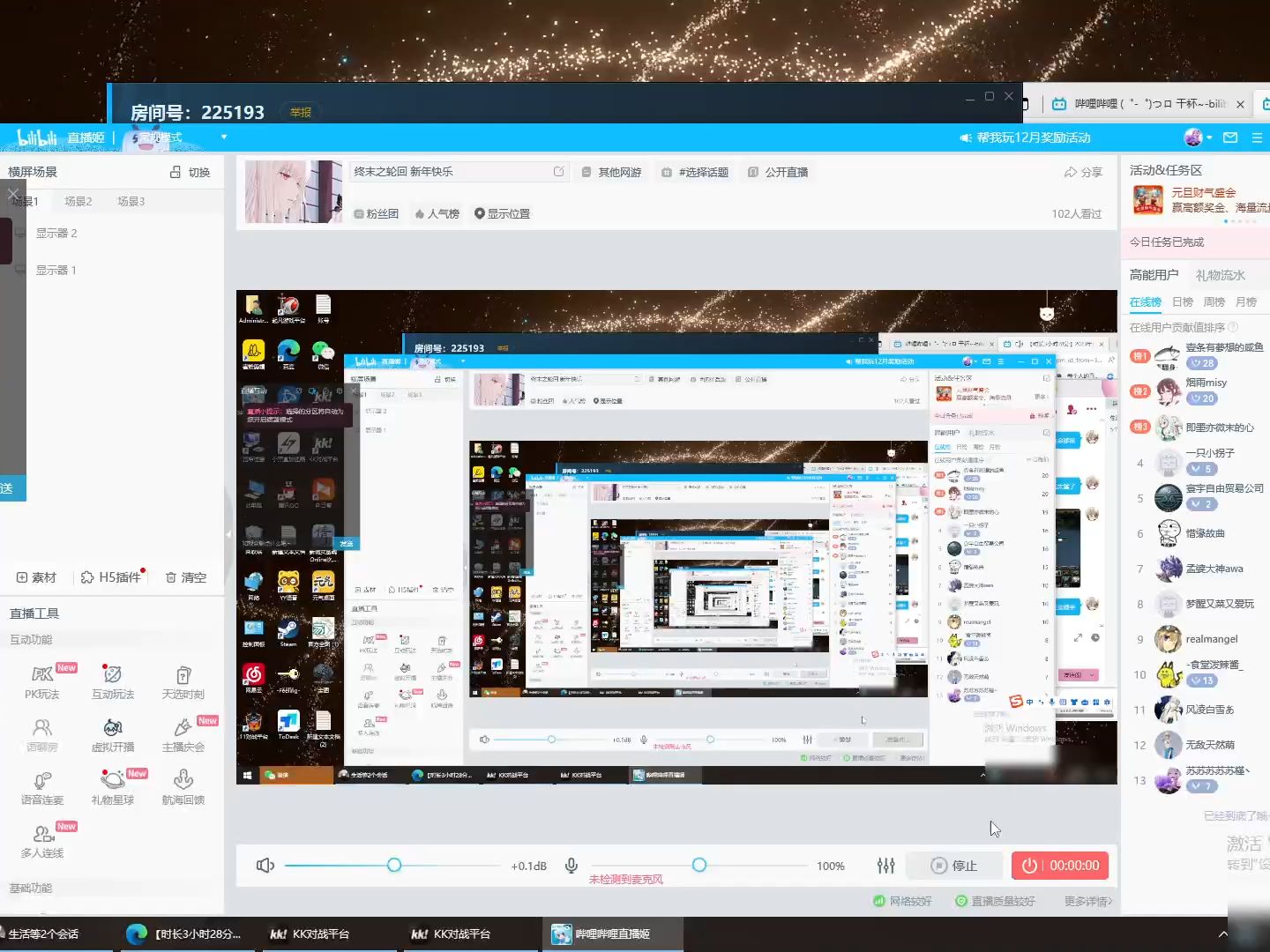
Task: Expand the arrow beside the user avatar
Action: pos(1209,138)
